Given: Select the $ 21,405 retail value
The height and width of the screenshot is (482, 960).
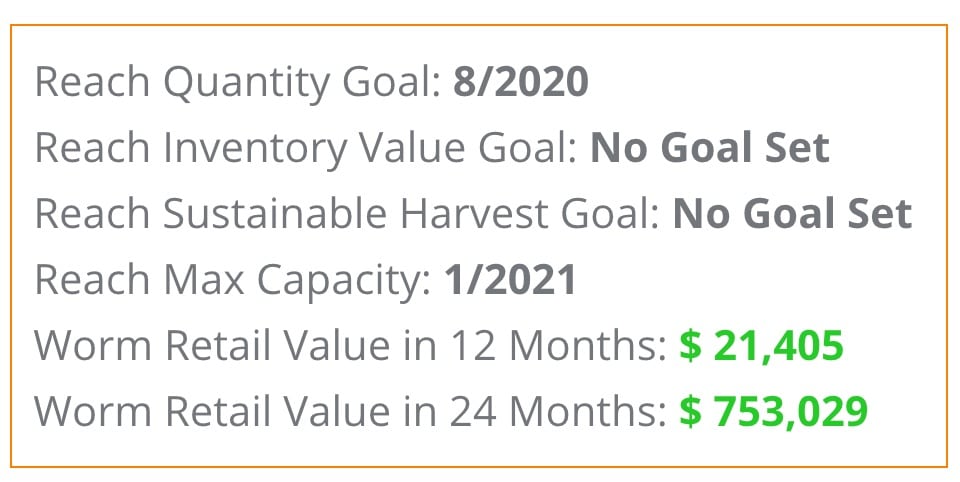Looking at the screenshot, I should (762, 345).
